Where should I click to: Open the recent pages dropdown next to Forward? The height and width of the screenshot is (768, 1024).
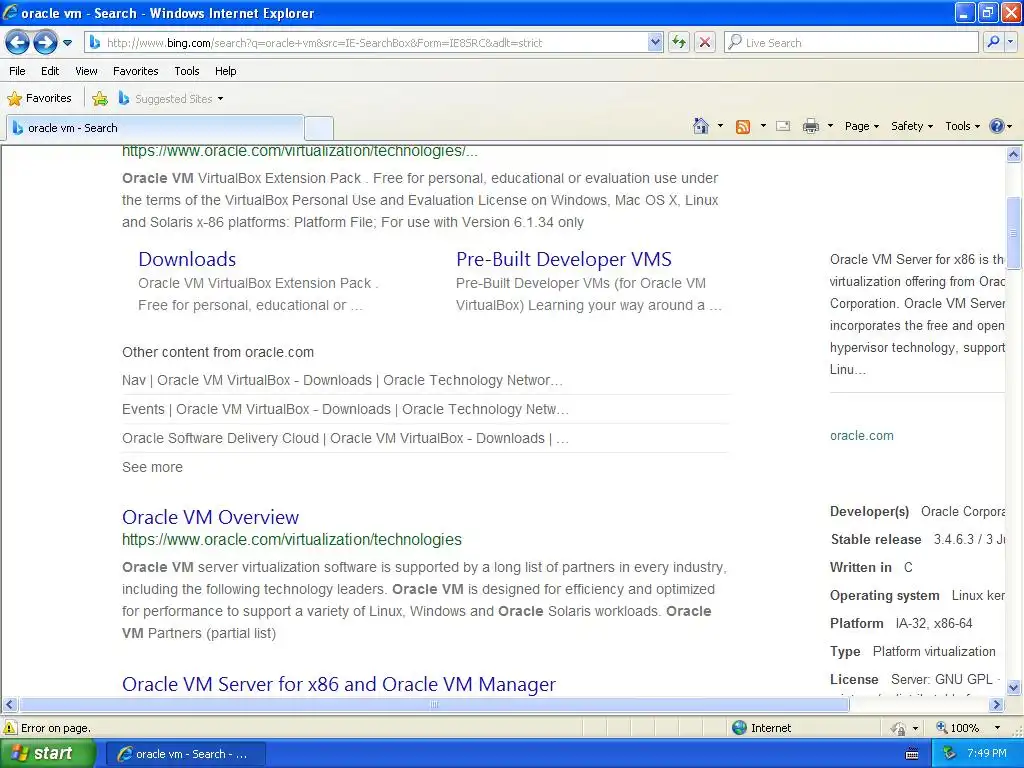point(67,43)
